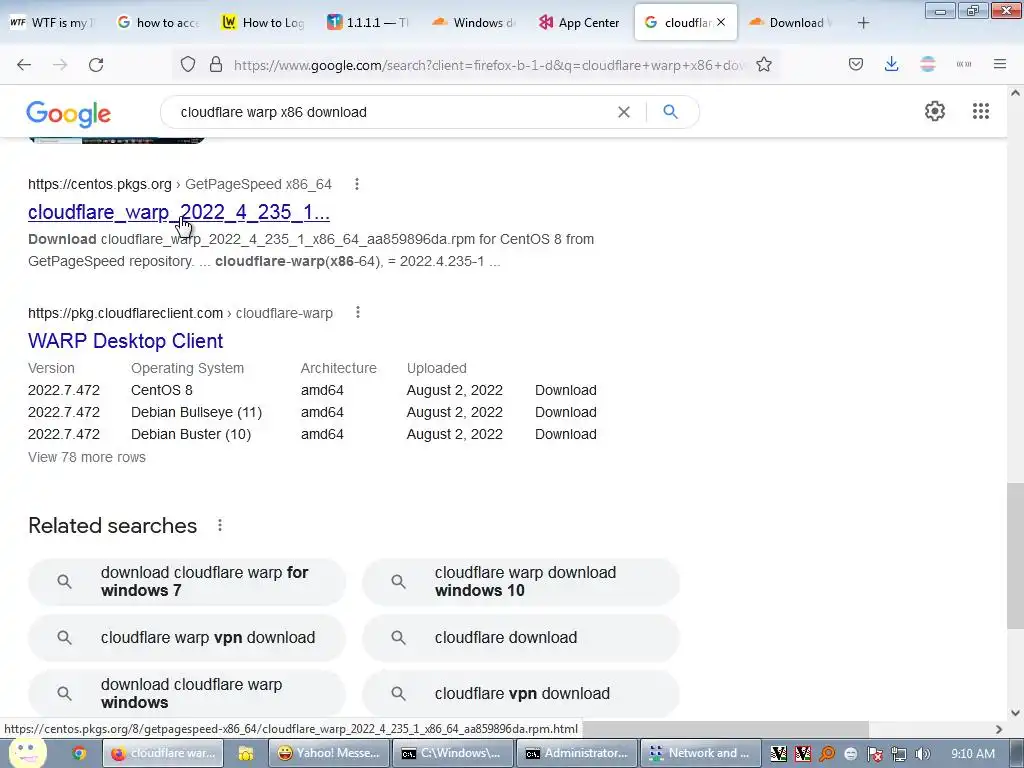Open the tracking protection shield icon
The width and height of the screenshot is (1024, 768).
(x=188, y=65)
